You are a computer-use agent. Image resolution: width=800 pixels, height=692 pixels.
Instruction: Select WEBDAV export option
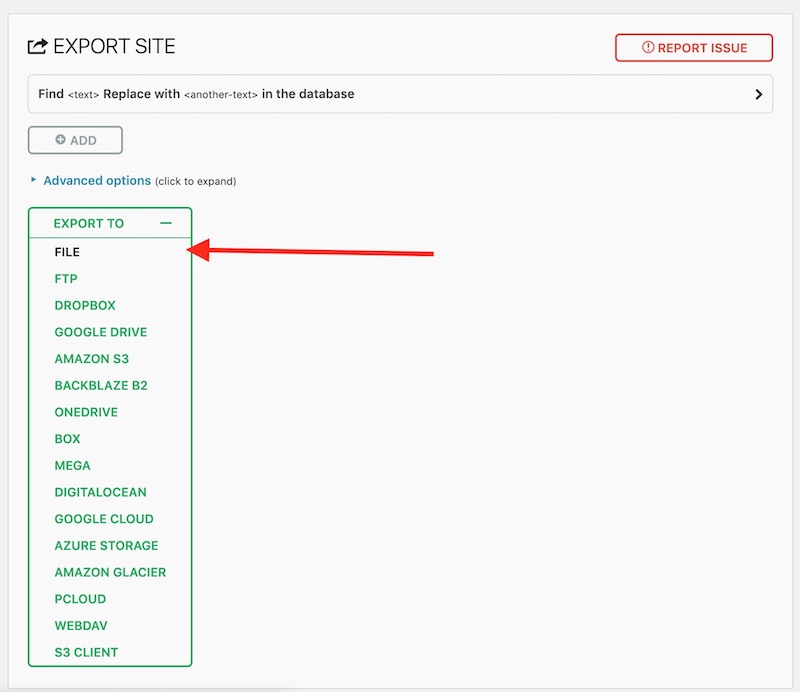(x=81, y=626)
